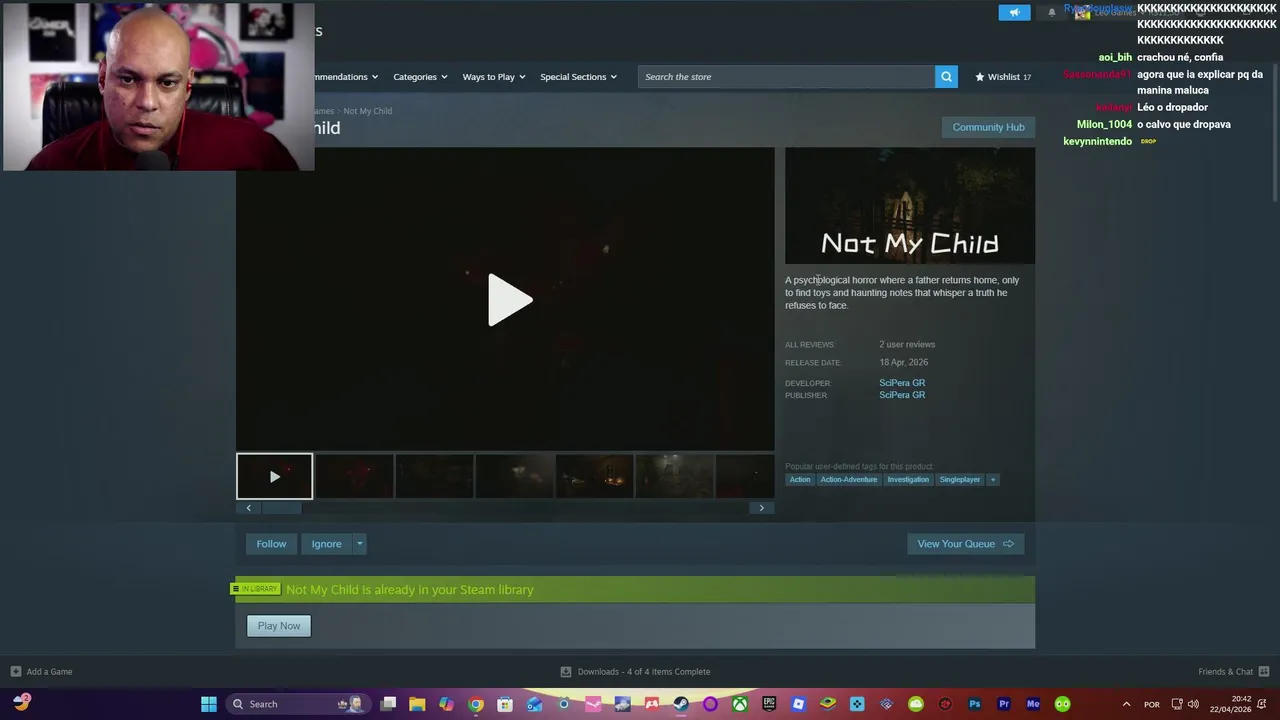The height and width of the screenshot is (720, 1280).
Task: Click the POR language indicator
Action: click(1152, 704)
